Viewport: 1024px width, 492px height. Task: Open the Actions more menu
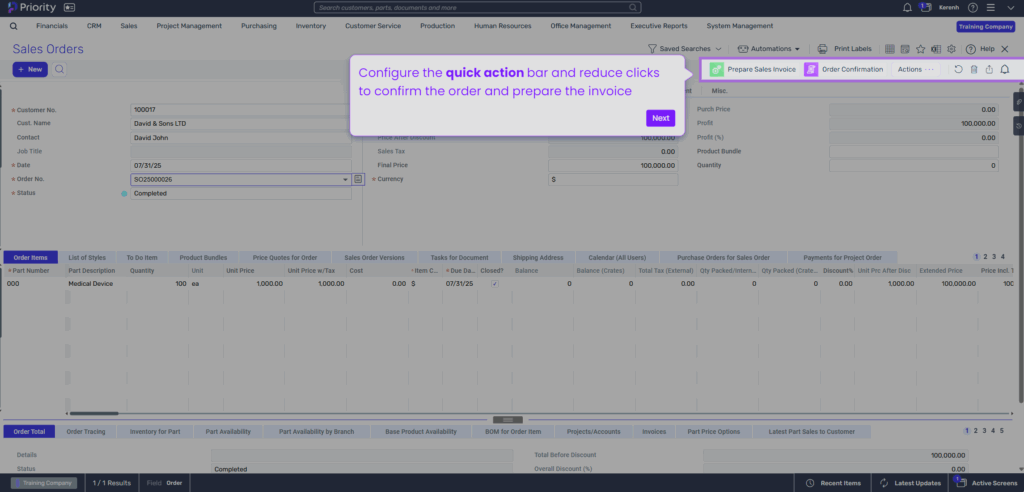click(x=916, y=69)
